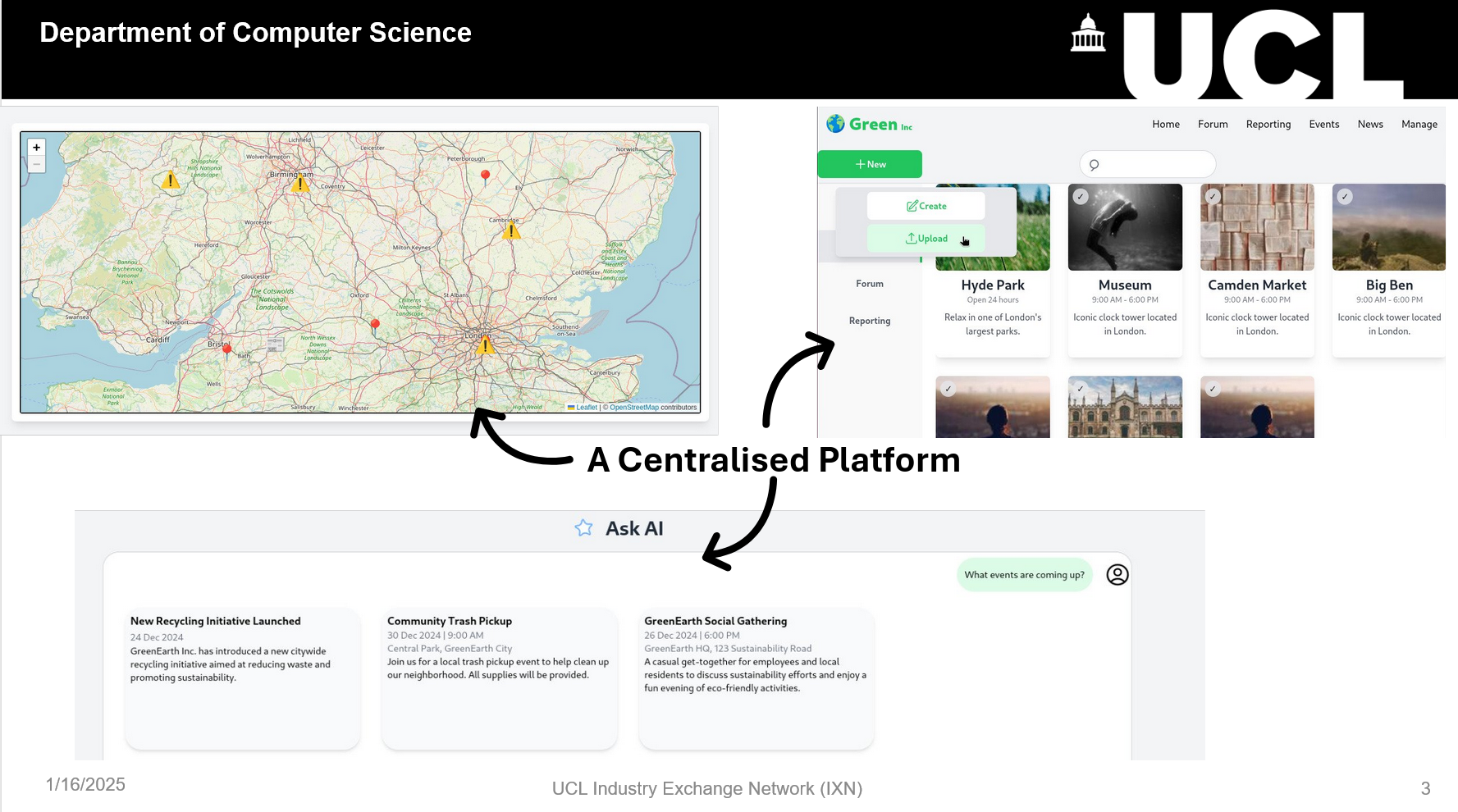Screen dimensions: 1458x812
Task: Toggle the Big Ben card checkmark
Action: tap(1344, 197)
